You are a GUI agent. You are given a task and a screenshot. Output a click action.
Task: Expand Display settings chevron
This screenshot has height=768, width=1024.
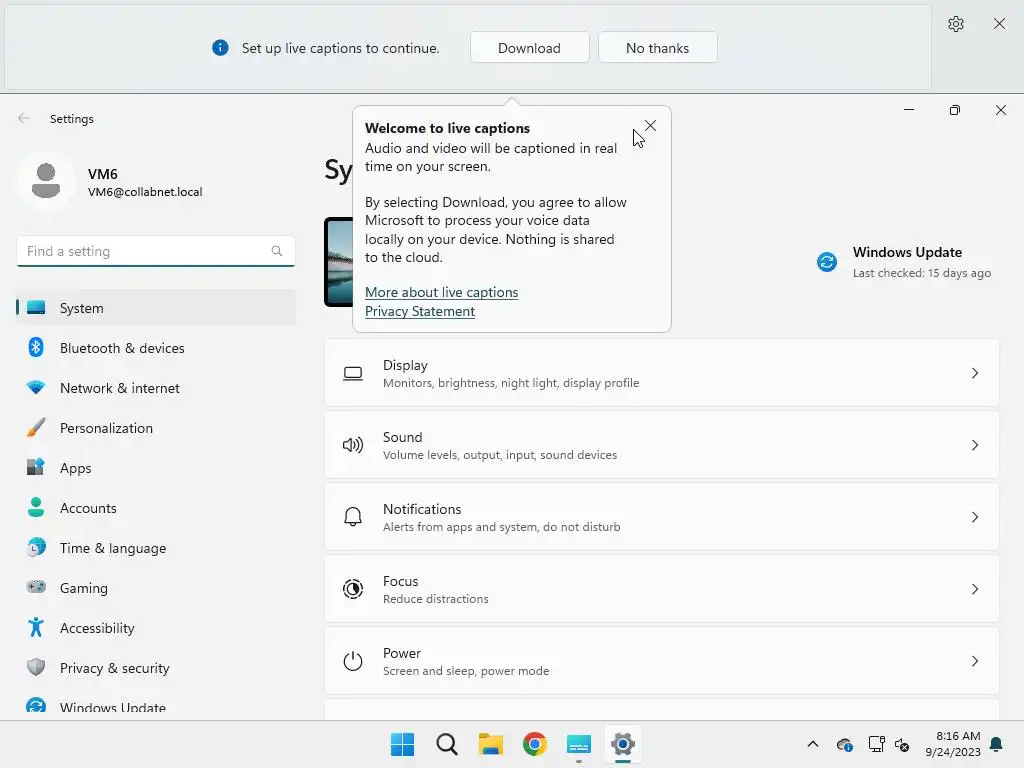(x=974, y=373)
